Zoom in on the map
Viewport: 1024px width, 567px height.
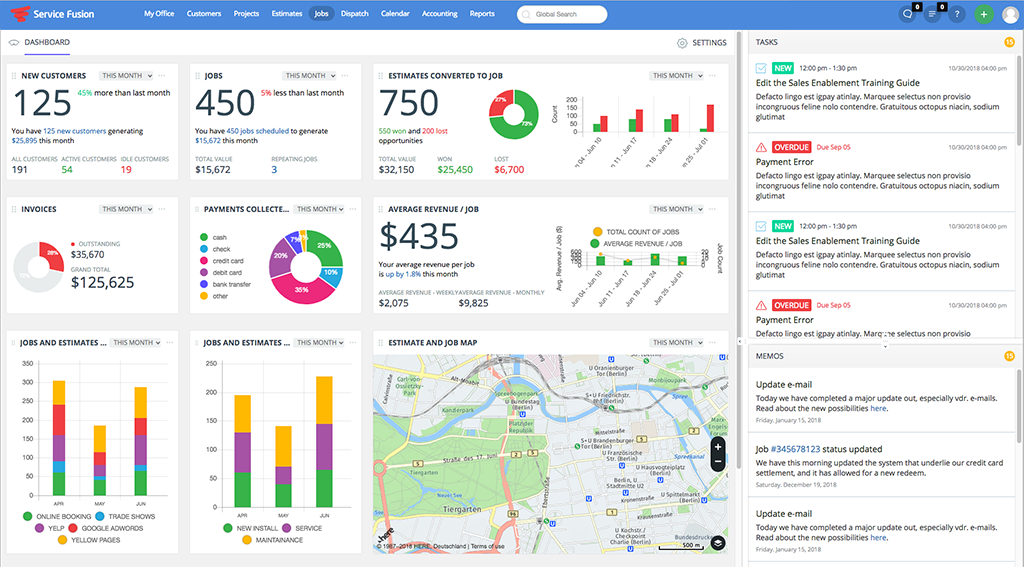tap(718, 447)
